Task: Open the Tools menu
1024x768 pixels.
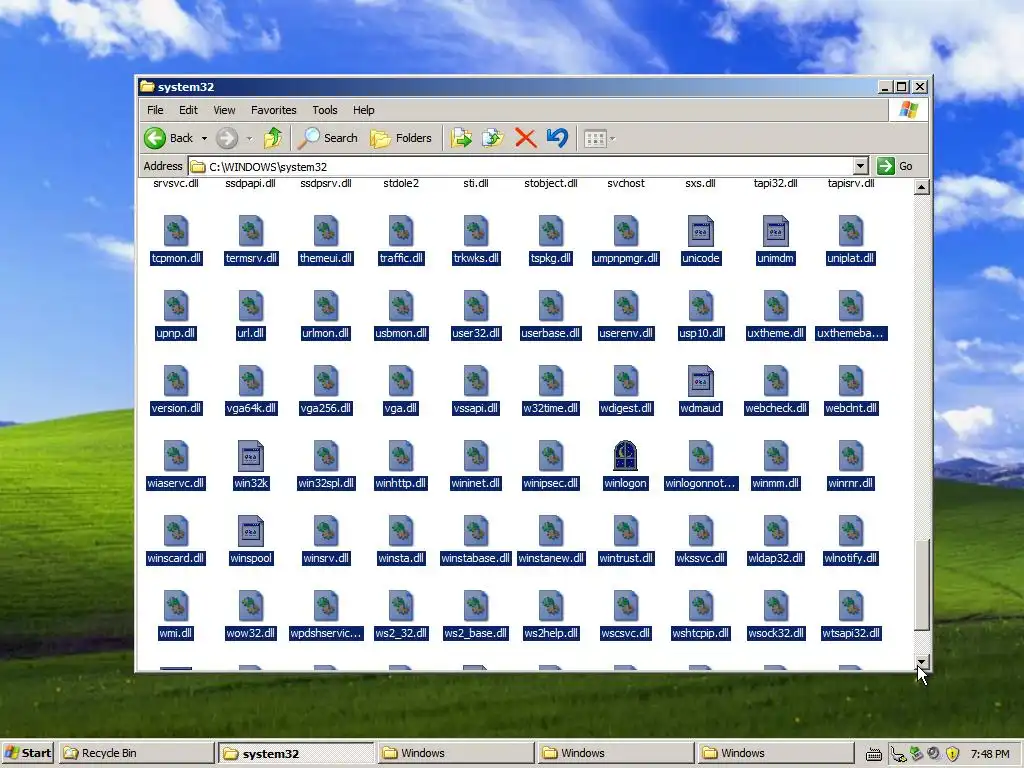Action: [x=325, y=110]
